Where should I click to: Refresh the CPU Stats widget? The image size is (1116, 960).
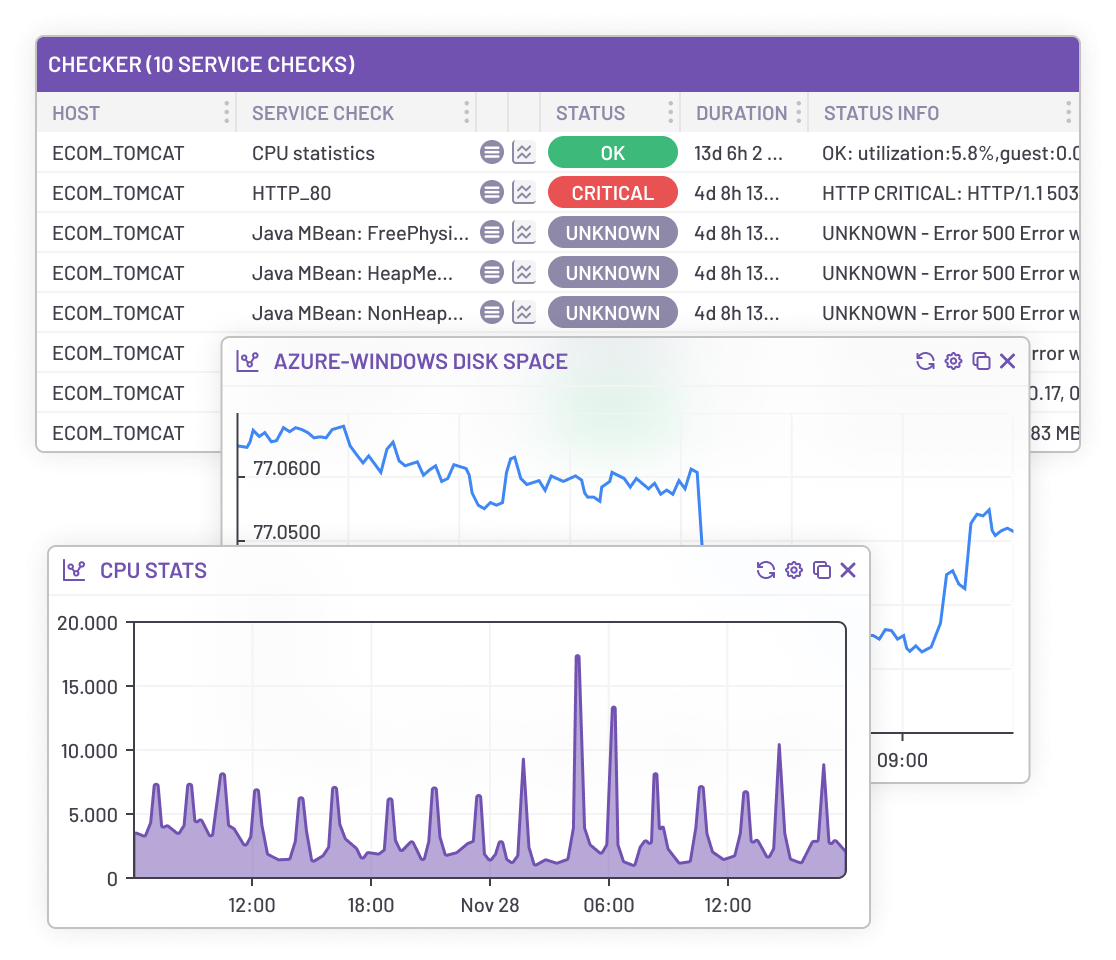click(765, 570)
